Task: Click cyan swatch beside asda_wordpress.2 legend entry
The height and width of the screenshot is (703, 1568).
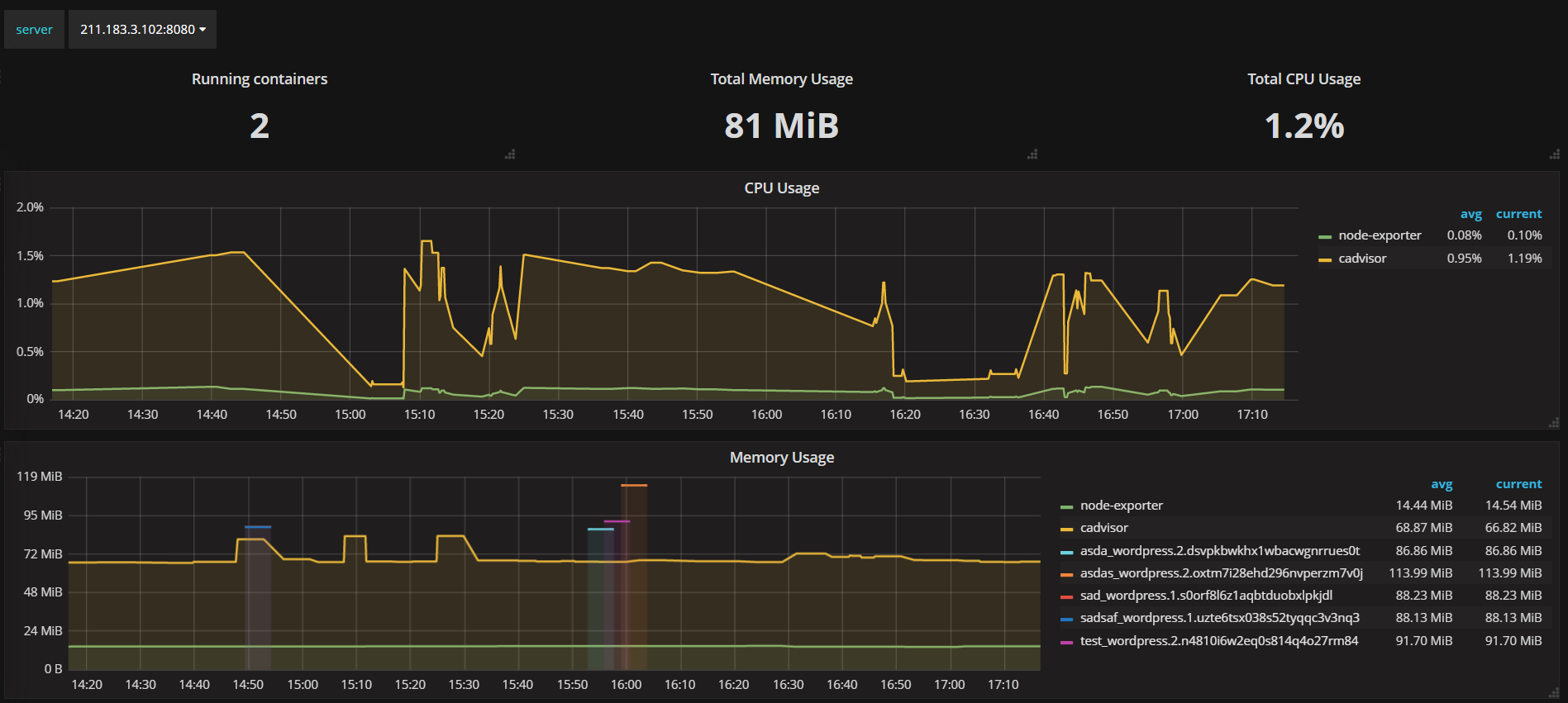Action: (x=1066, y=553)
